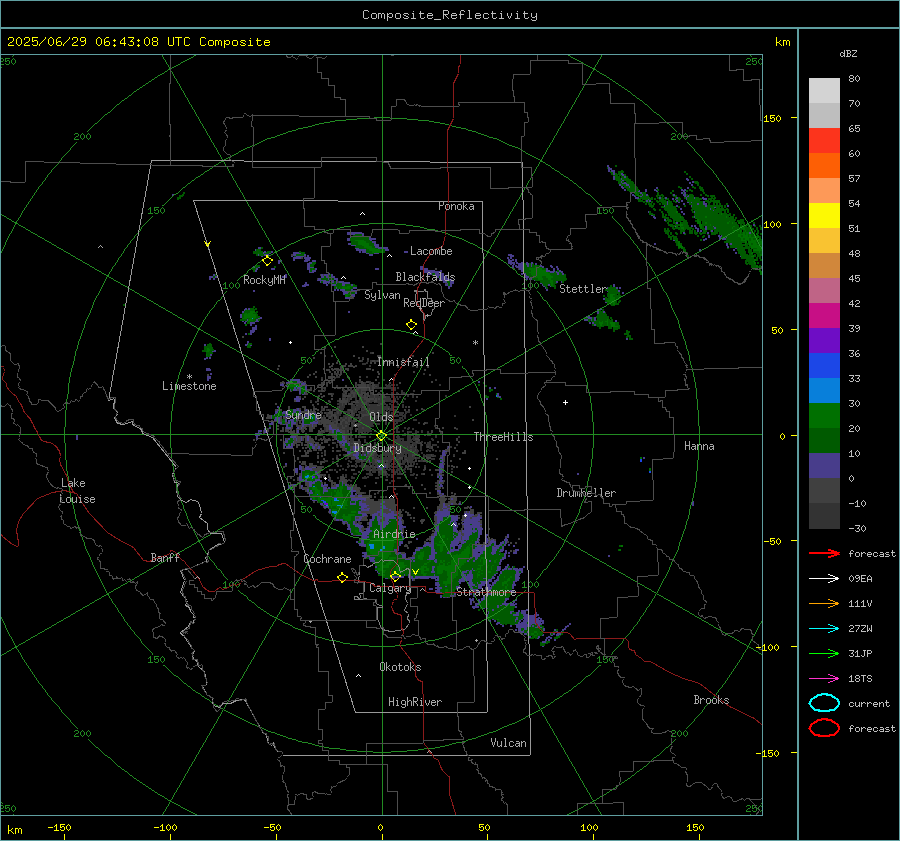Click the asterisk marker east of Innisfail
Viewport: 900px width, 841px height.
tap(475, 343)
